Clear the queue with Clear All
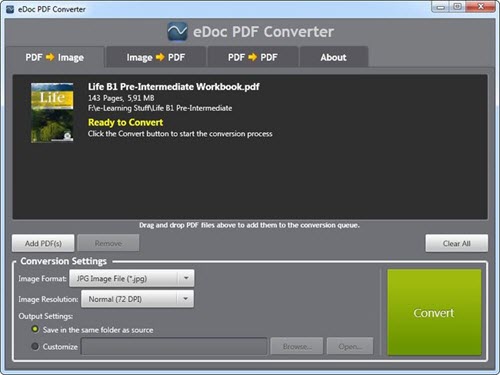The height and width of the screenshot is (375, 500). (x=456, y=243)
